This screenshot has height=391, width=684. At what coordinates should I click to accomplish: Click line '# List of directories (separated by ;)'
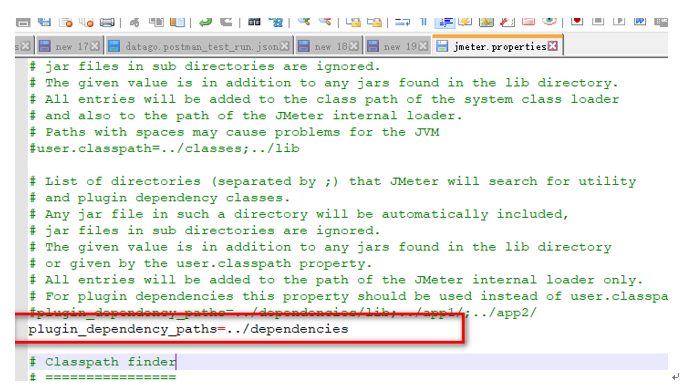(x=332, y=181)
